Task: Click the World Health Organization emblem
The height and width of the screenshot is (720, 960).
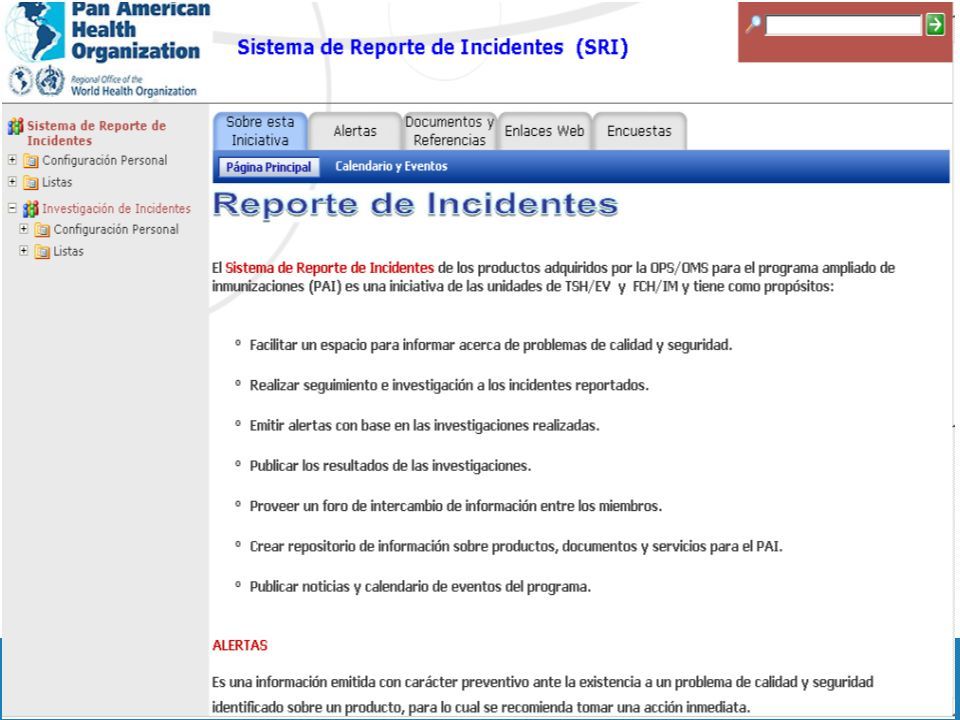Action: pos(50,81)
